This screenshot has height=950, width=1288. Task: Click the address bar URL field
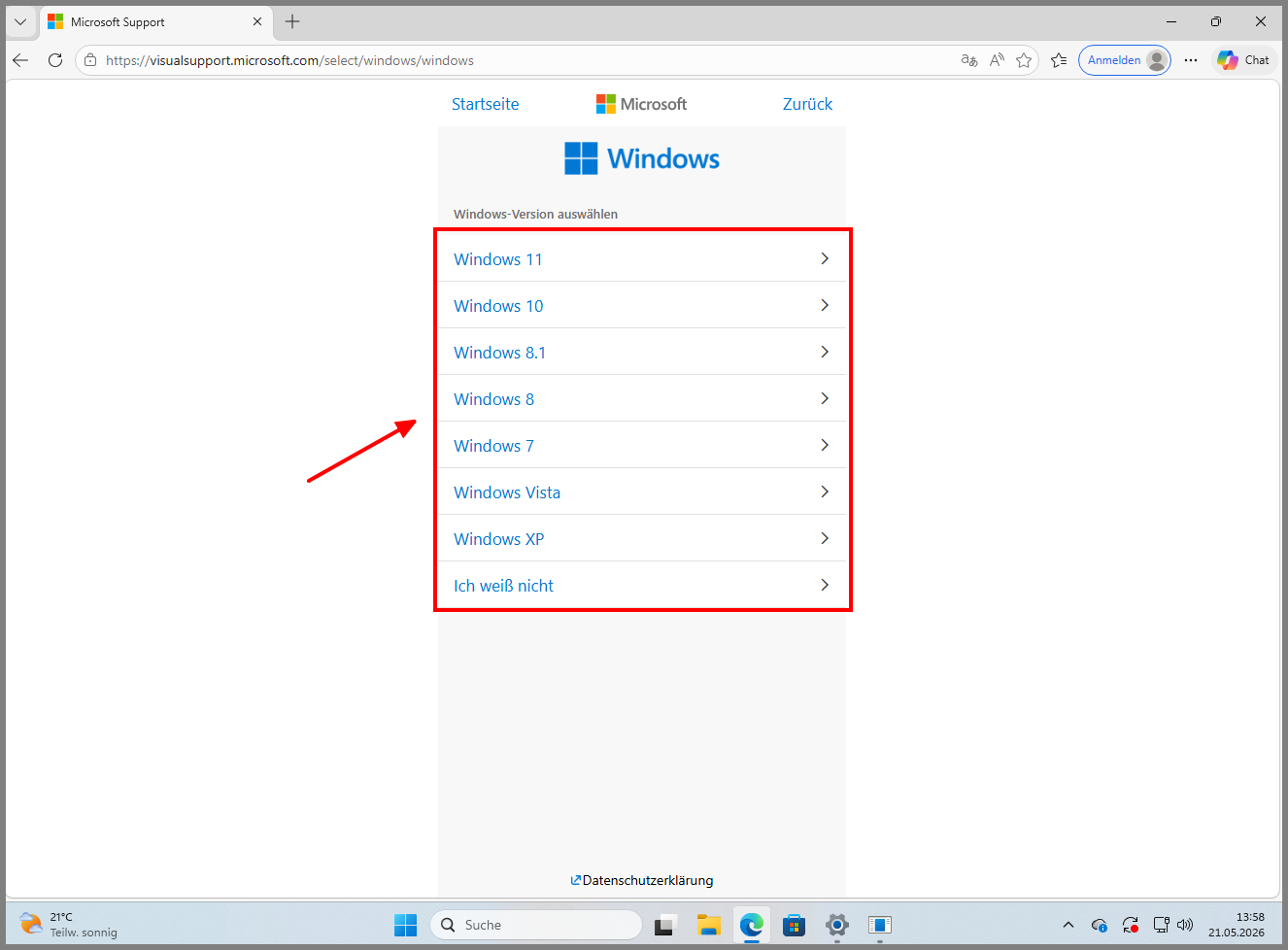[x=525, y=60]
